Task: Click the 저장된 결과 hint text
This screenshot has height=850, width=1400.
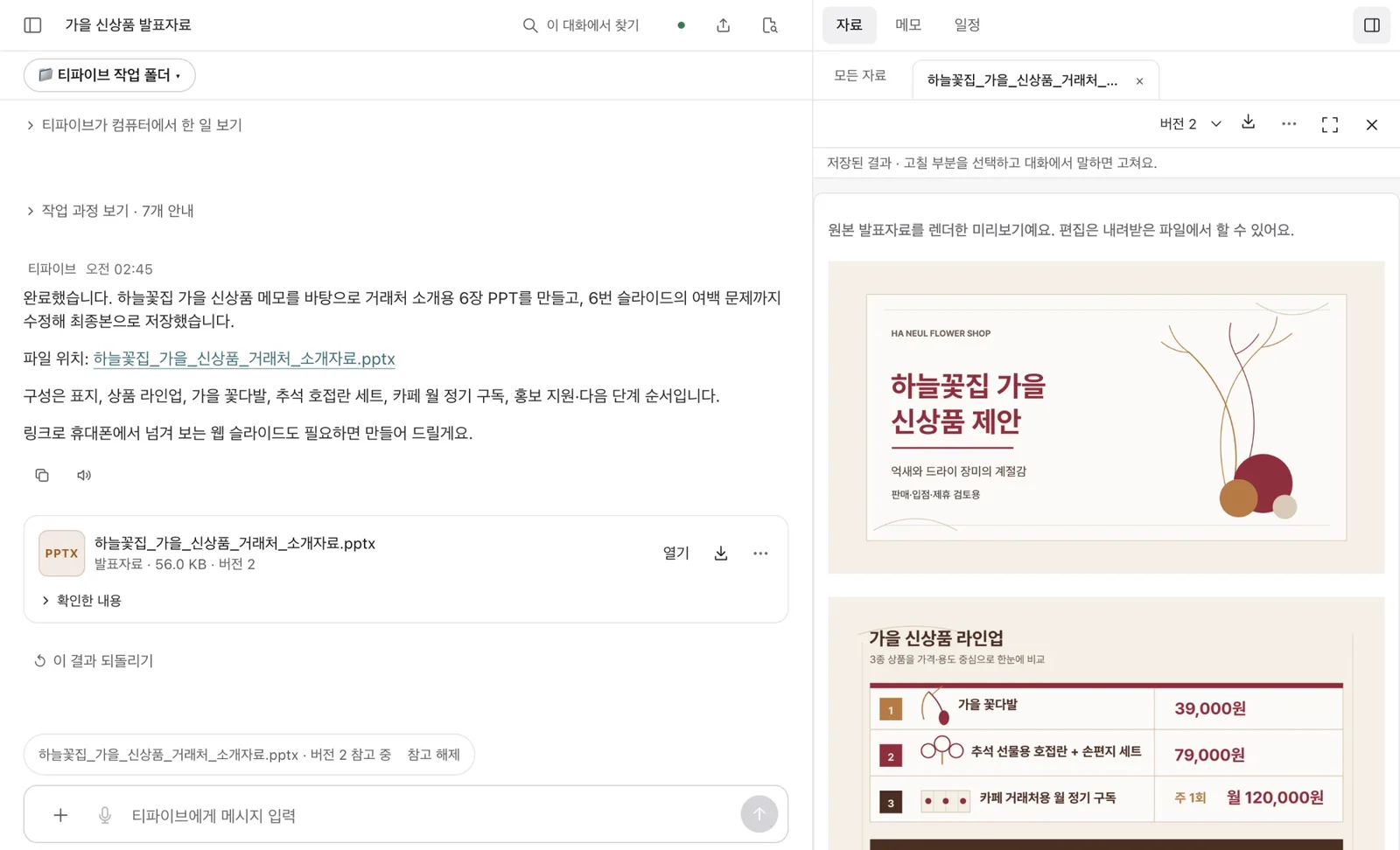Action: click(x=991, y=163)
